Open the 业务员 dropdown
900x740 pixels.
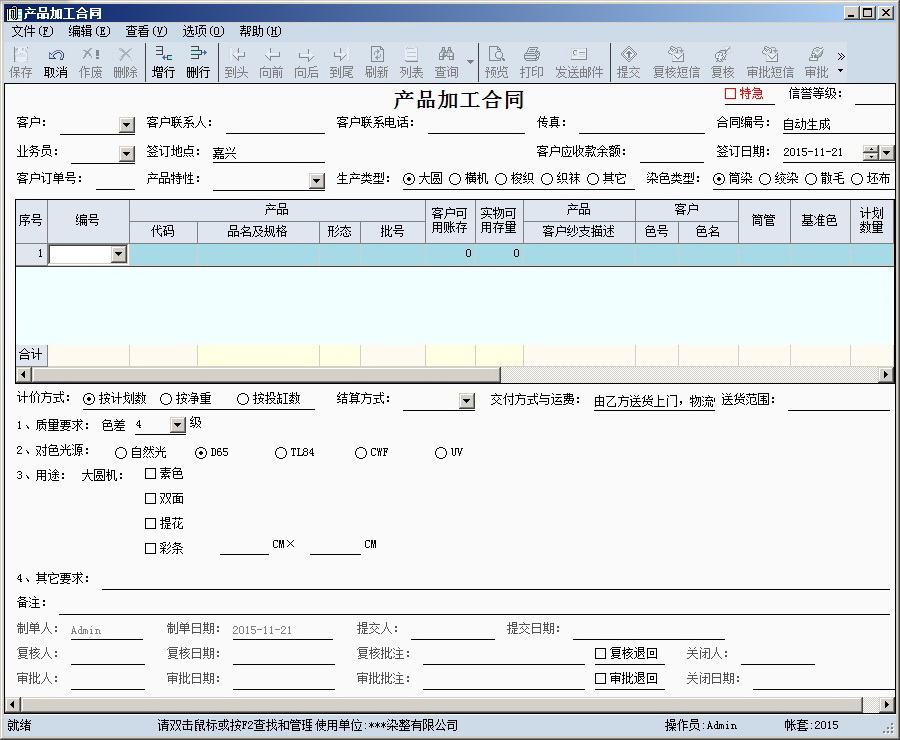click(127, 153)
